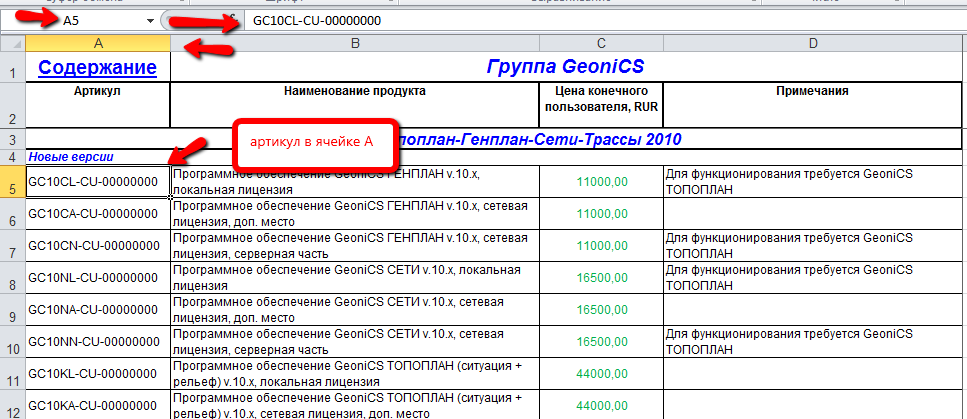
Task: Click the price 16500,00 for GC10NL-CU-00000000
Action: (601, 278)
